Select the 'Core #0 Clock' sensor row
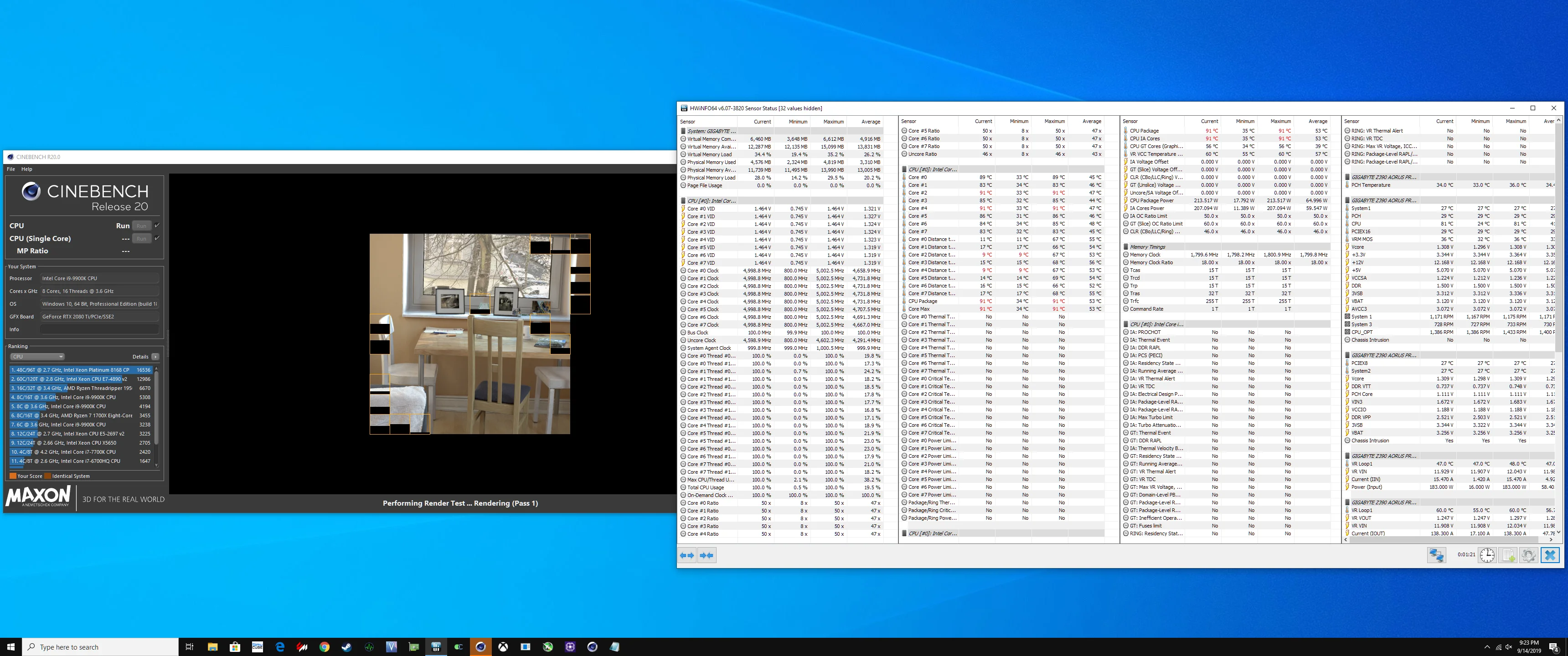1568x656 pixels. (782, 271)
